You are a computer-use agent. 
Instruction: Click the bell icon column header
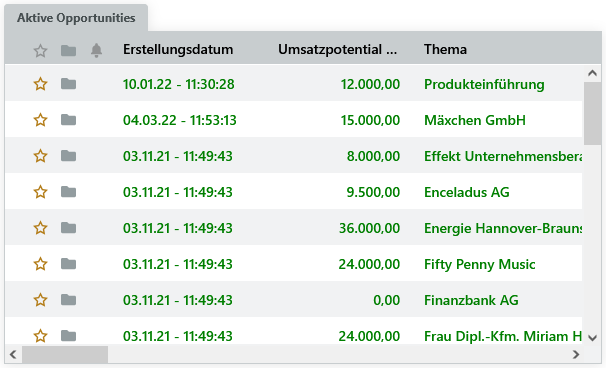(96, 50)
